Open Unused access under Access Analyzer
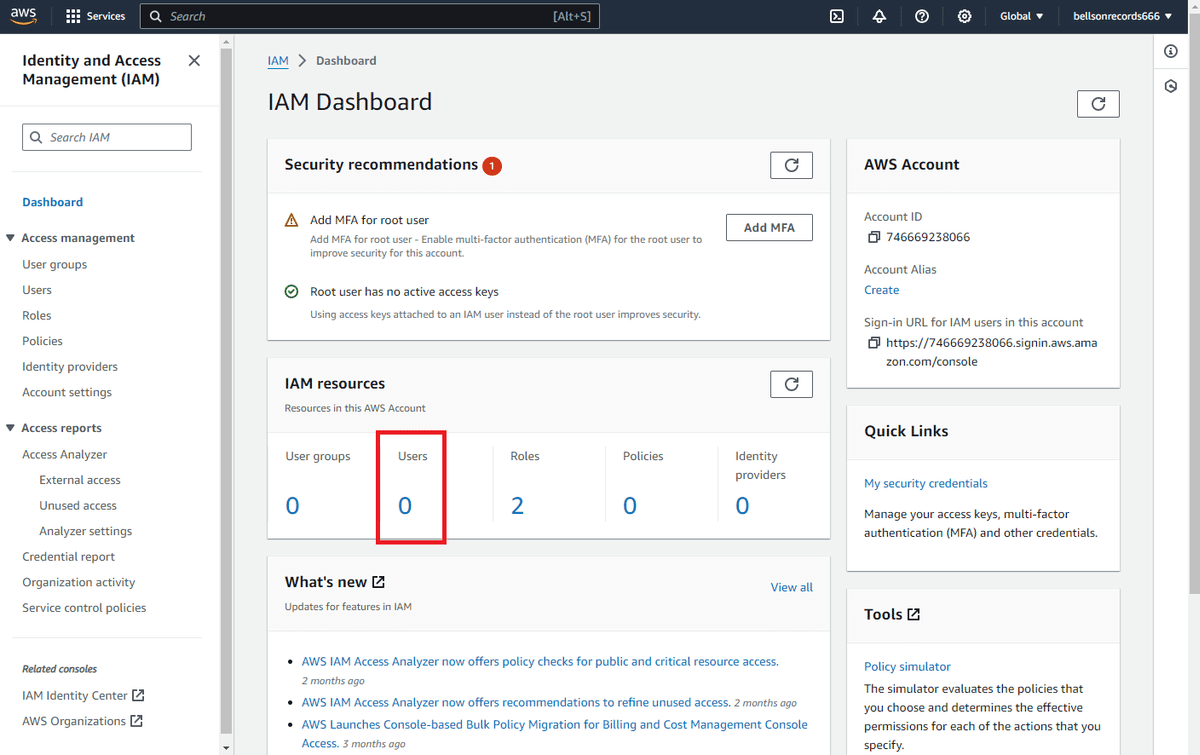1200x755 pixels. (x=78, y=506)
